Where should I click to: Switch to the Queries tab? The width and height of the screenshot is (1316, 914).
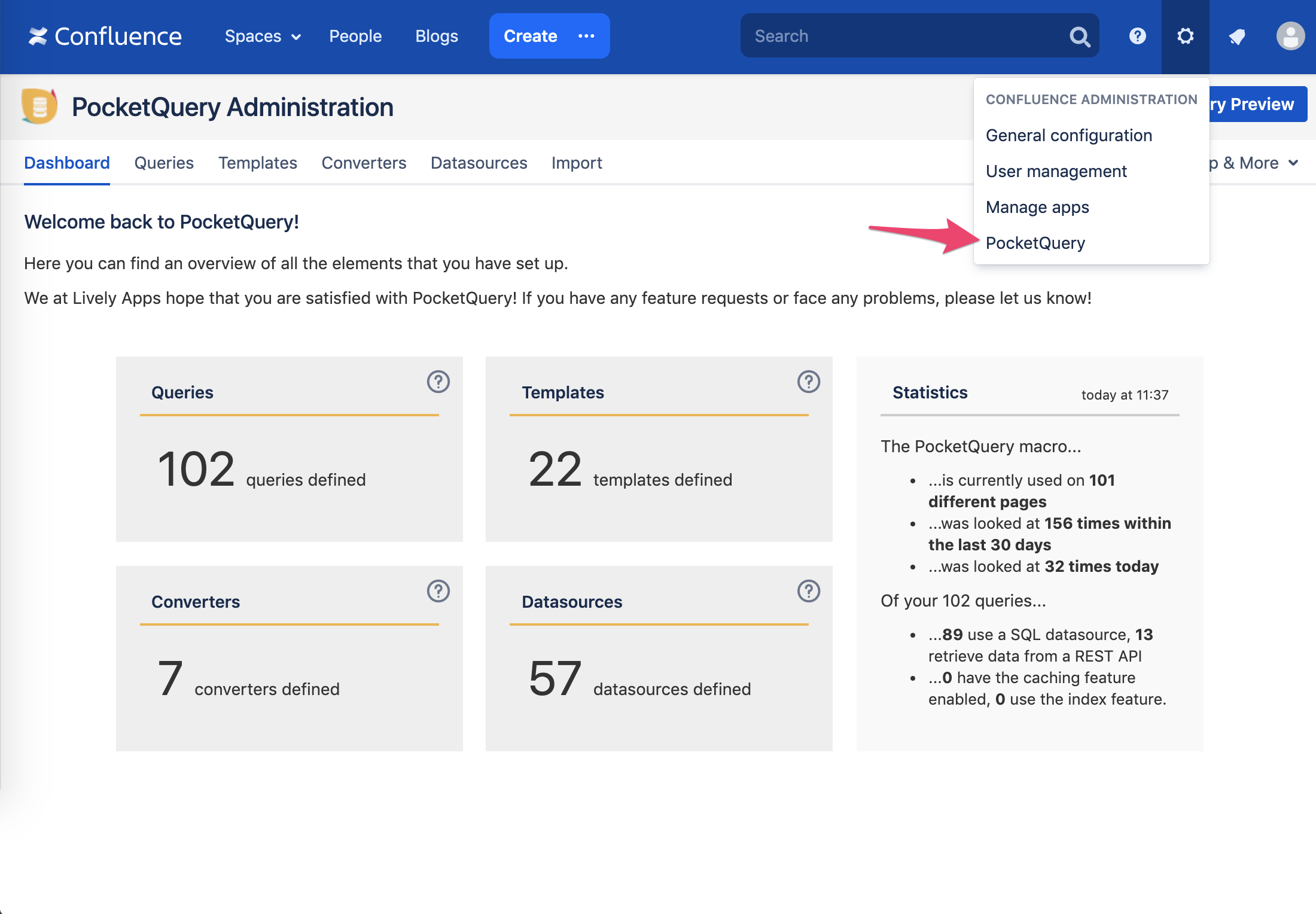tap(164, 163)
